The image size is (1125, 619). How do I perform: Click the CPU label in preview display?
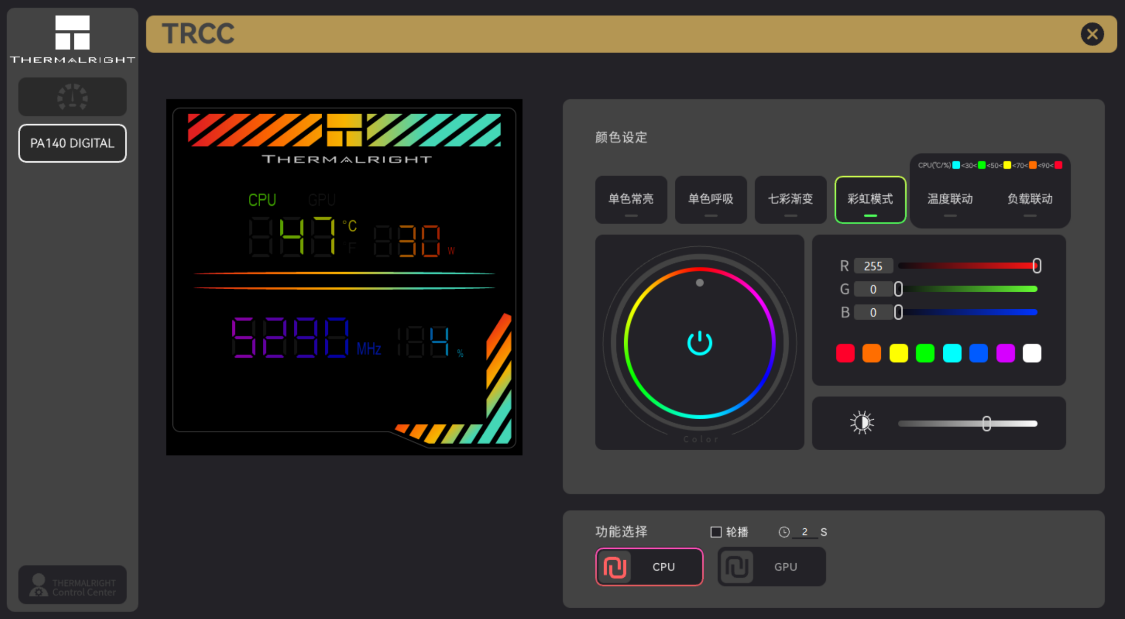coord(262,200)
